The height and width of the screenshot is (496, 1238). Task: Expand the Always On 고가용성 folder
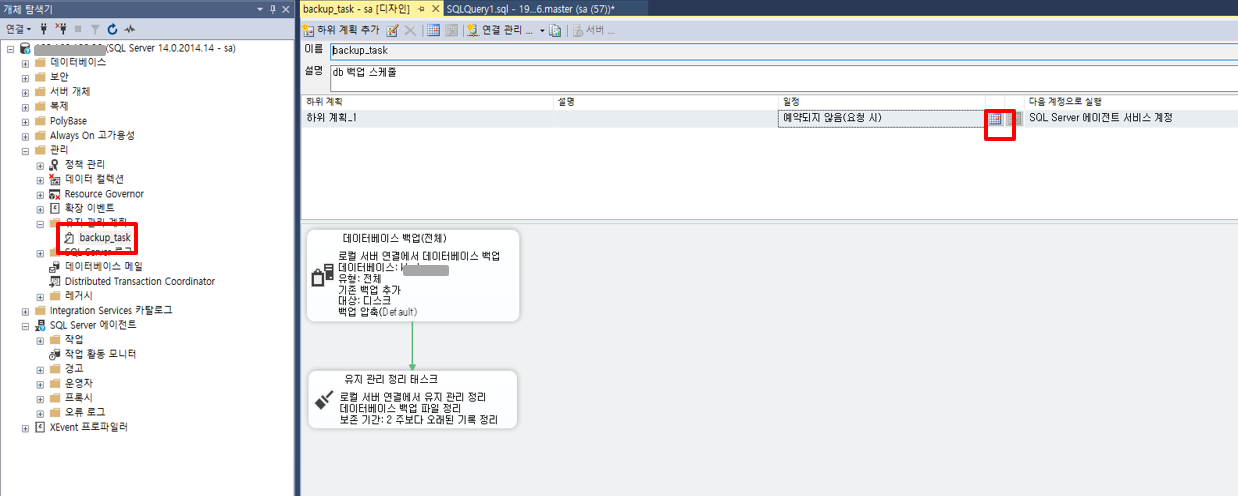[x=26, y=135]
